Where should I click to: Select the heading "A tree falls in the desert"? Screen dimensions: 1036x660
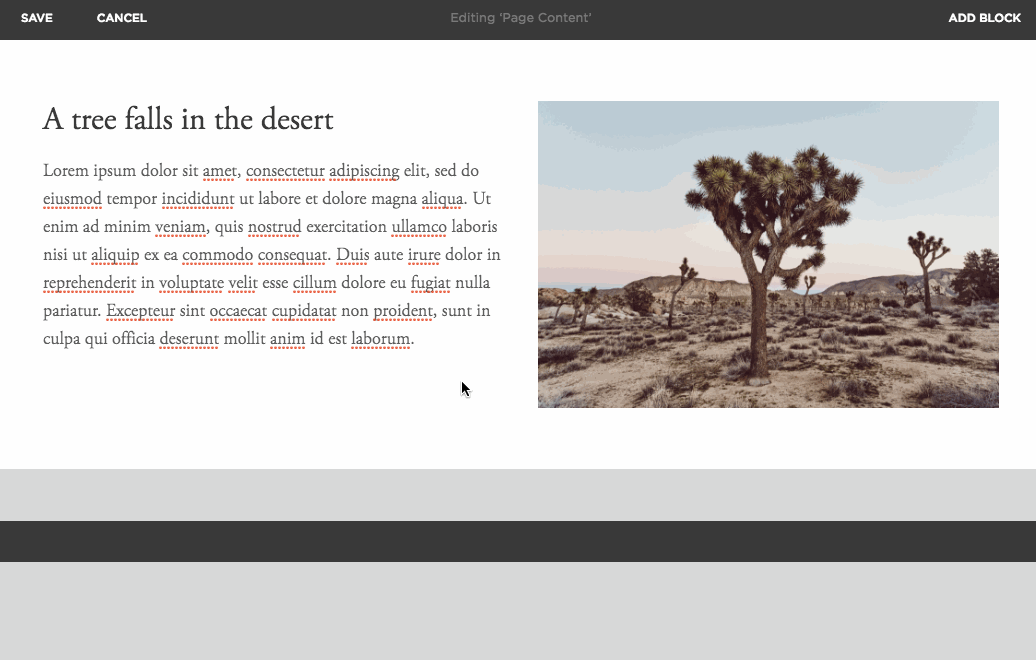[188, 120]
